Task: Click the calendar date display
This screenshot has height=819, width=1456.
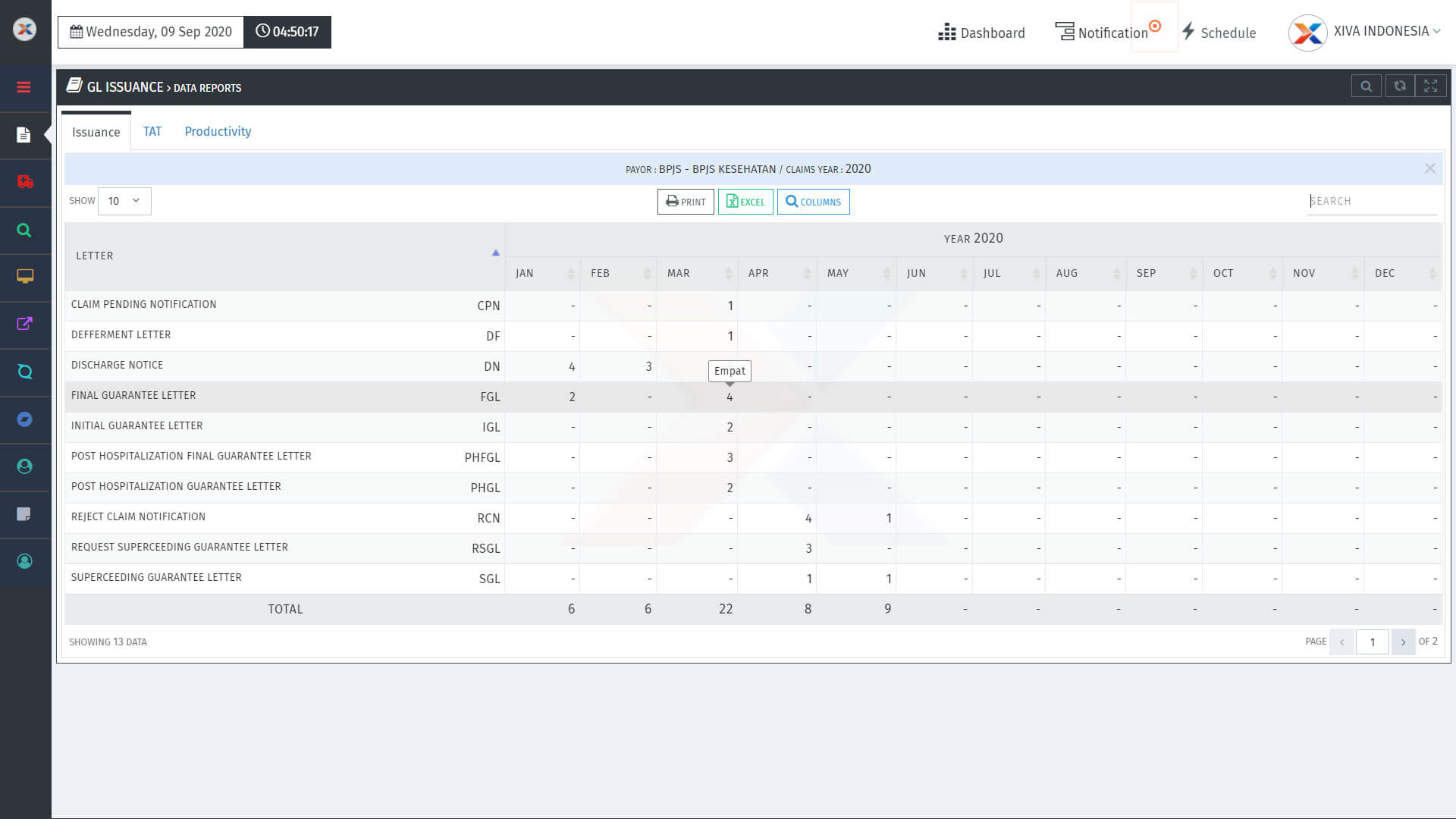Action: [x=151, y=32]
